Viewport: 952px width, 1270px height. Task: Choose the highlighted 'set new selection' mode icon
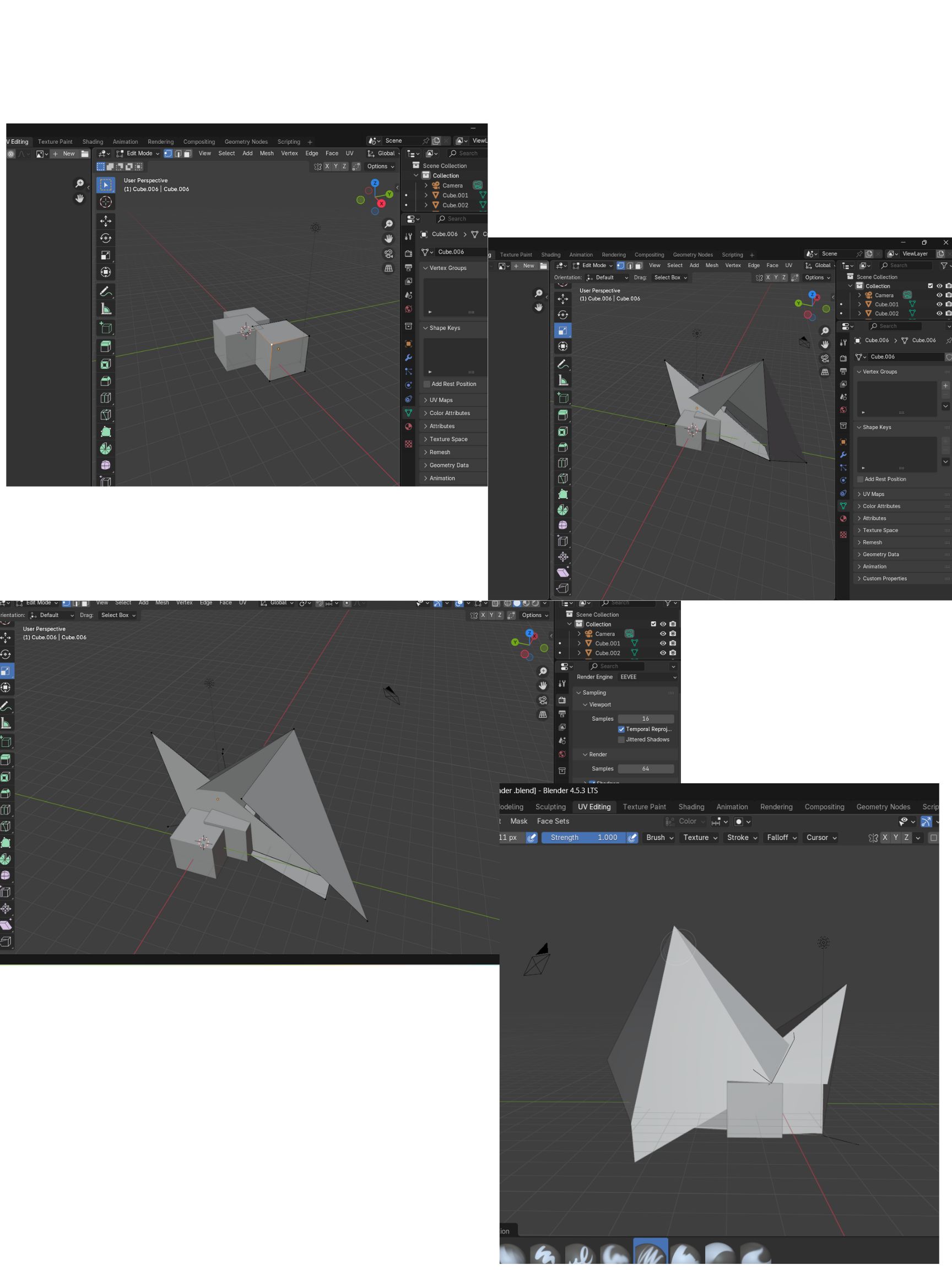[x=101, y=166]
